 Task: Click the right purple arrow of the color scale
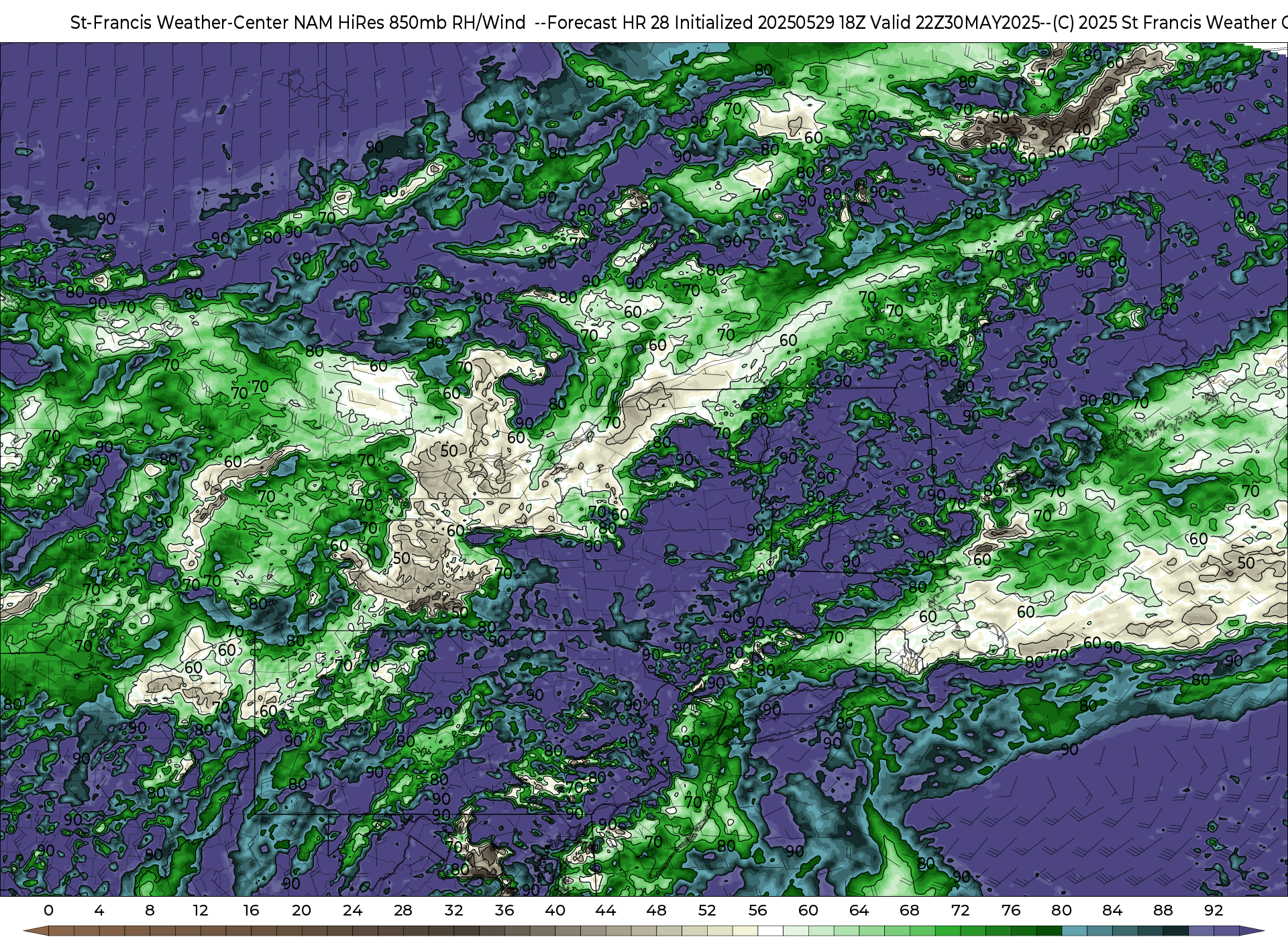[x=1251, y=931]
